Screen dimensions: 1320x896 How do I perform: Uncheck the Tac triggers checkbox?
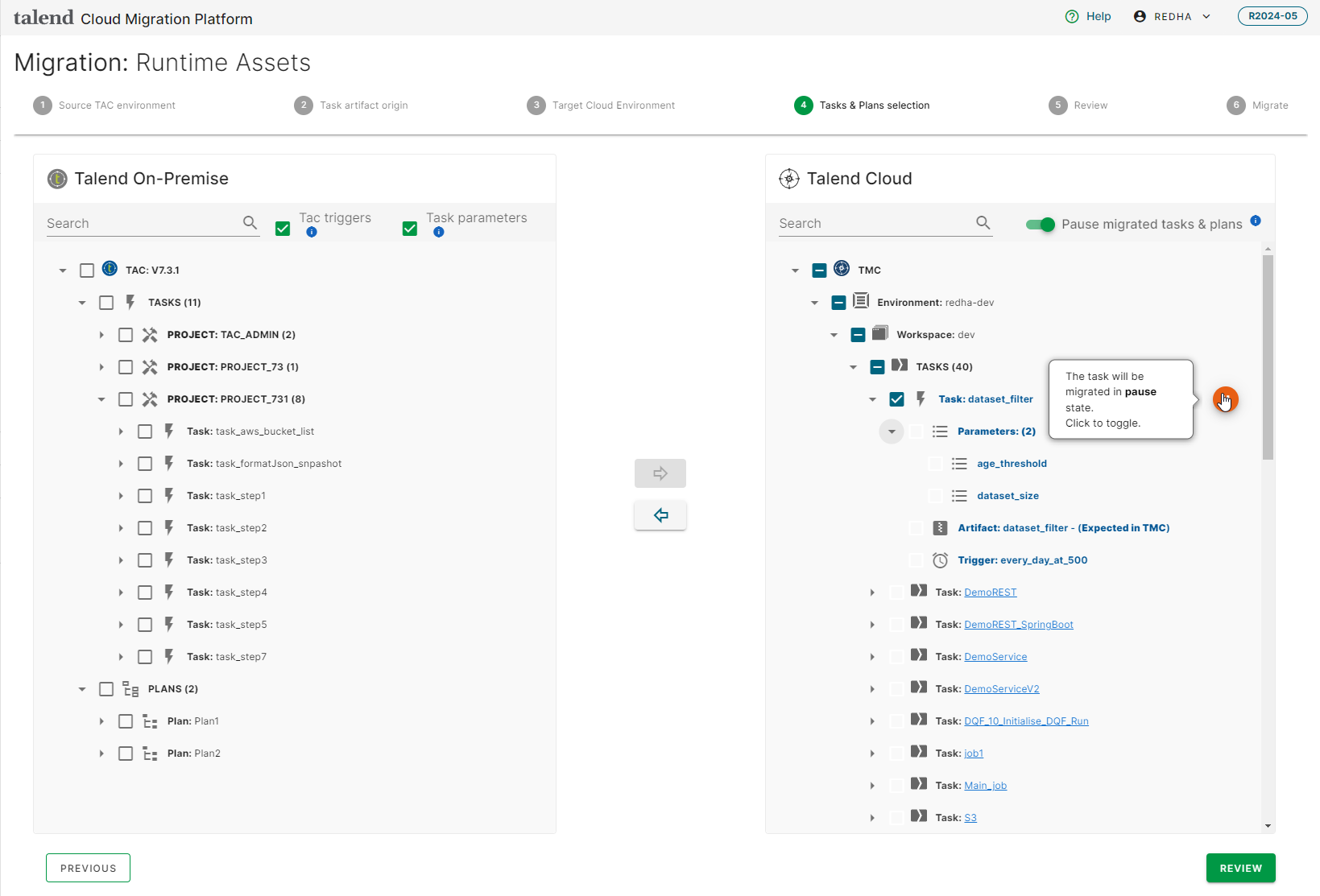[x=283, y=229]
